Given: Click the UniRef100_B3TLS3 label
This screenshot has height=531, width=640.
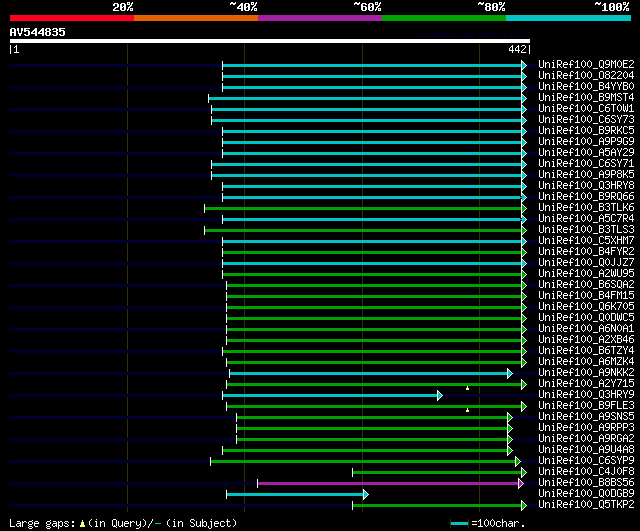Looking at the screenshot, I should coord(586,230).
